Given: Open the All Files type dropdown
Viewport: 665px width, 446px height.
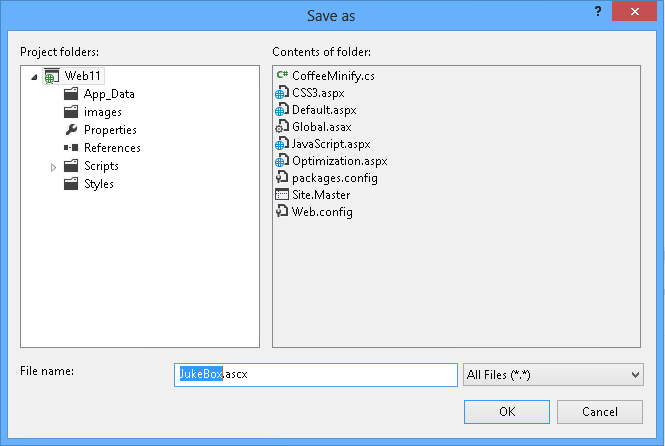Looking at the screenshot, I should (x=553, y=374).
